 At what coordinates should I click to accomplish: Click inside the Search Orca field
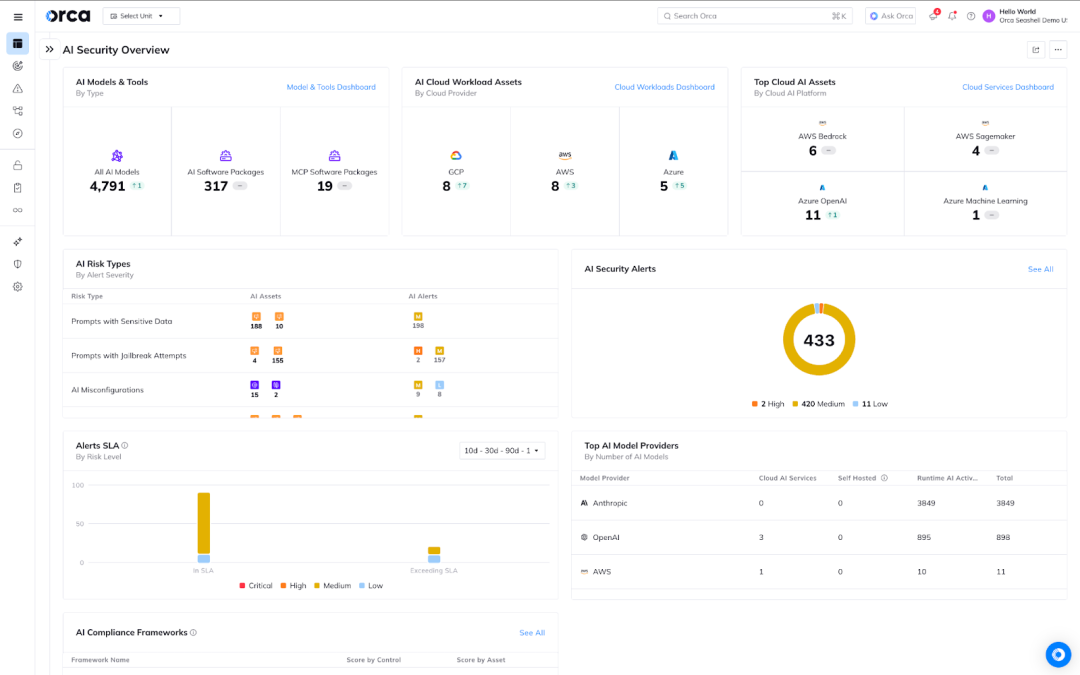coord(750,16)
